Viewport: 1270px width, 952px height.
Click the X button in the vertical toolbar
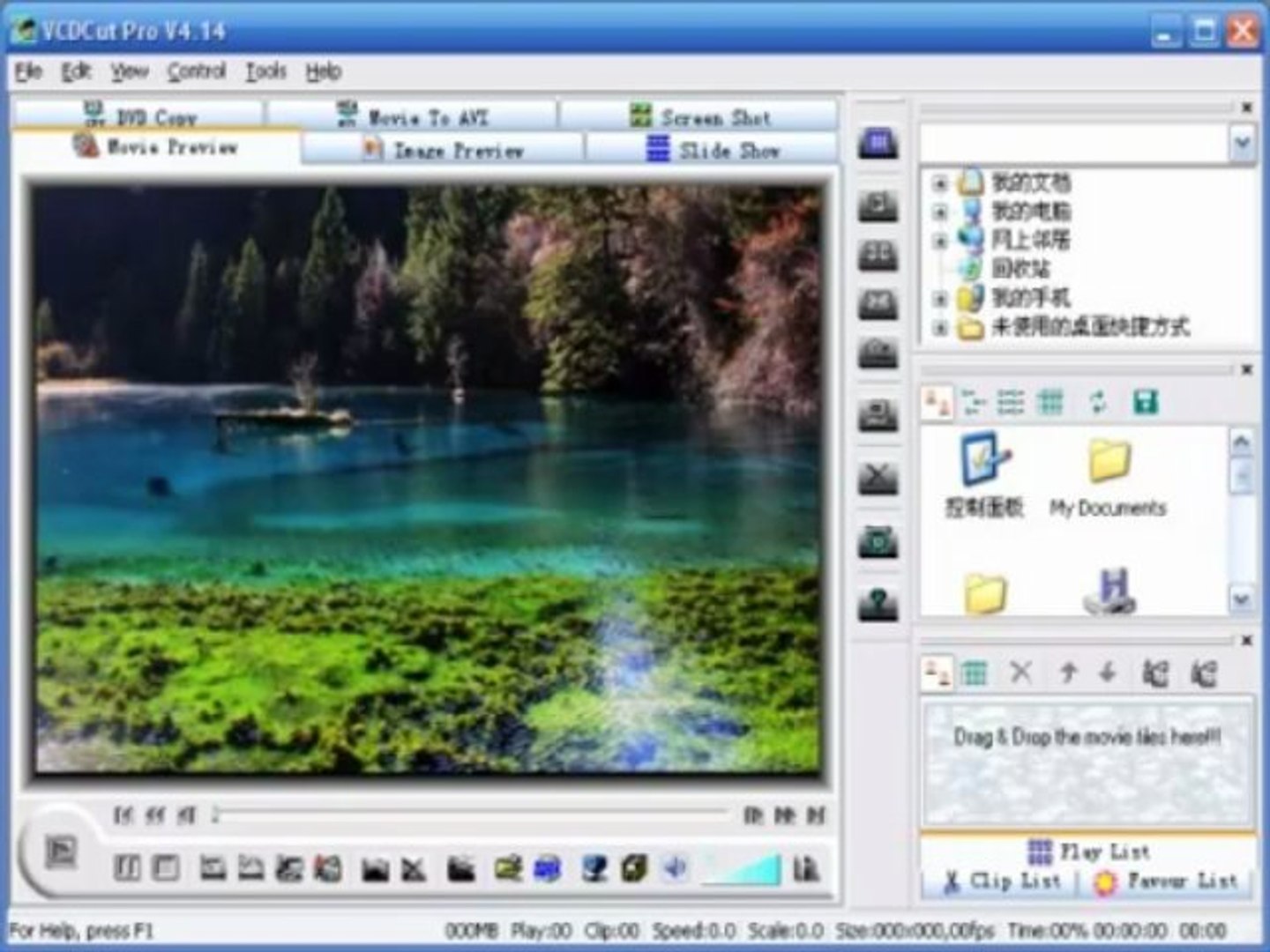(x=878, y=479)
